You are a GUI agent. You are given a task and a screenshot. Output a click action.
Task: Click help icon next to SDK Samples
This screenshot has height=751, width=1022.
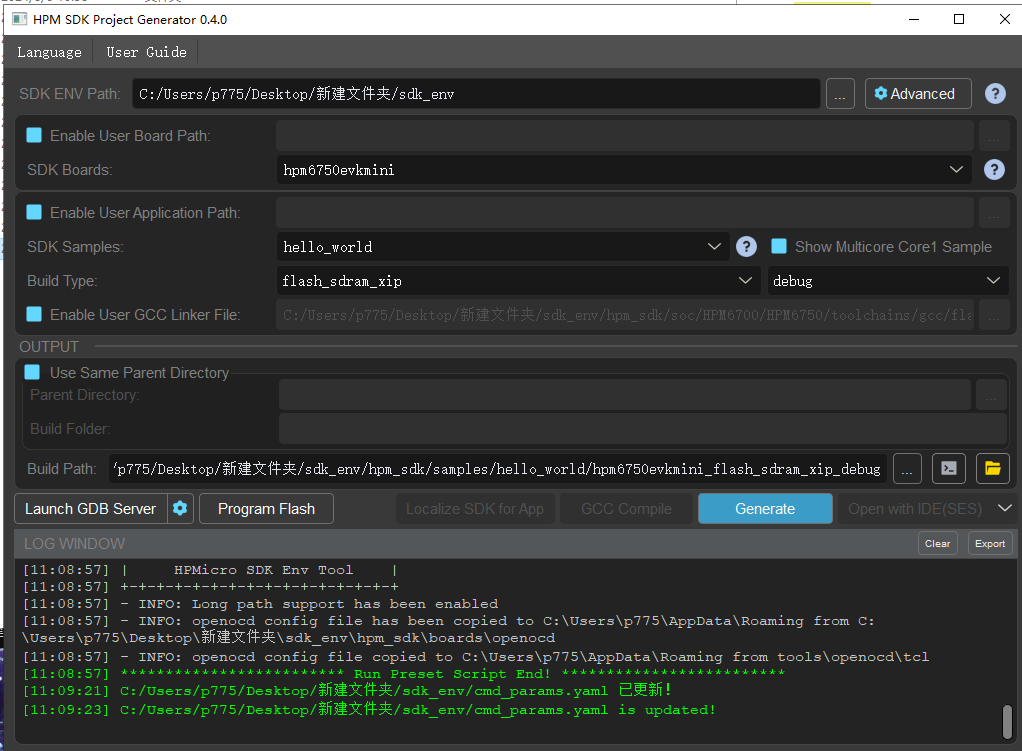pos(746,247)
